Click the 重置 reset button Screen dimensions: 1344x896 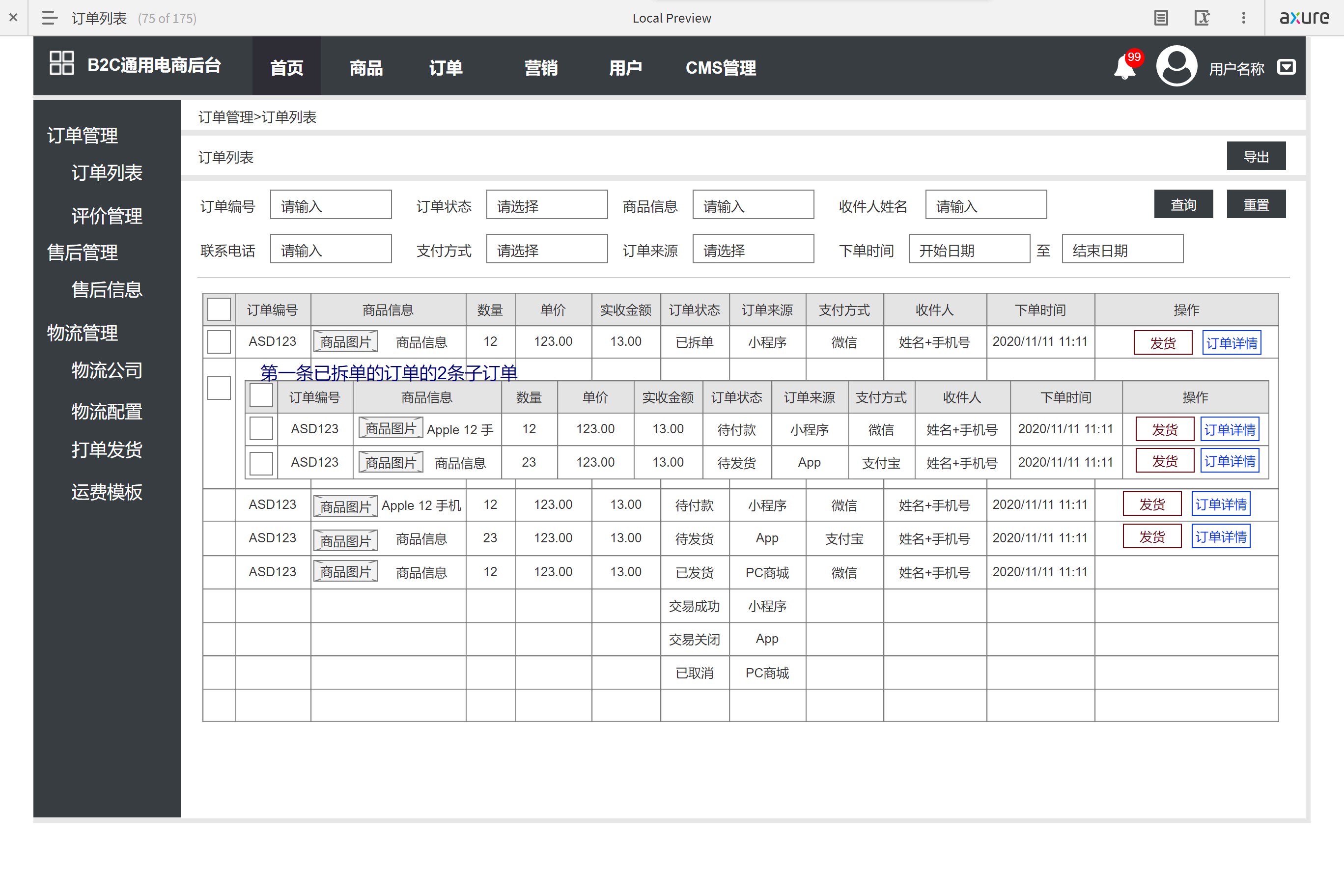coord(1256,204)
